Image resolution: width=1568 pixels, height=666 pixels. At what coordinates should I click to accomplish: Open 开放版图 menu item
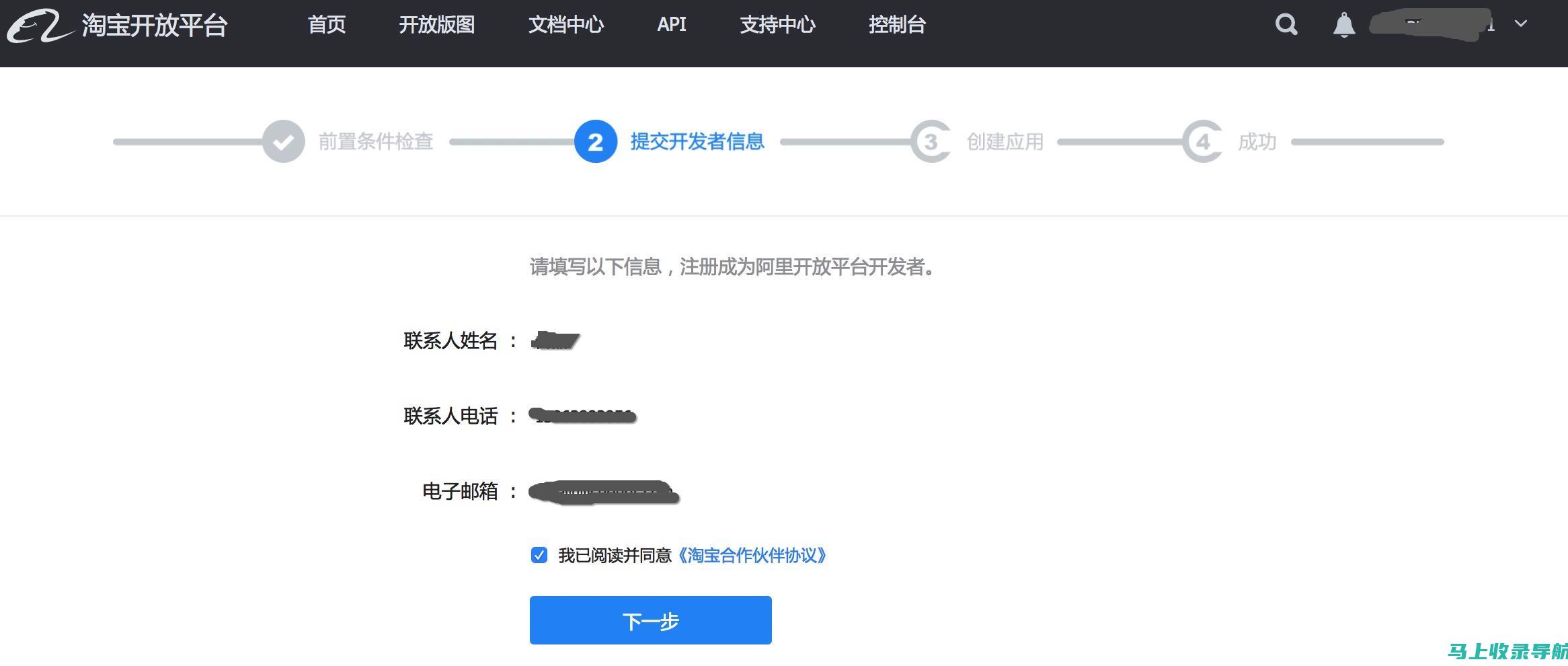click(437, 25)
